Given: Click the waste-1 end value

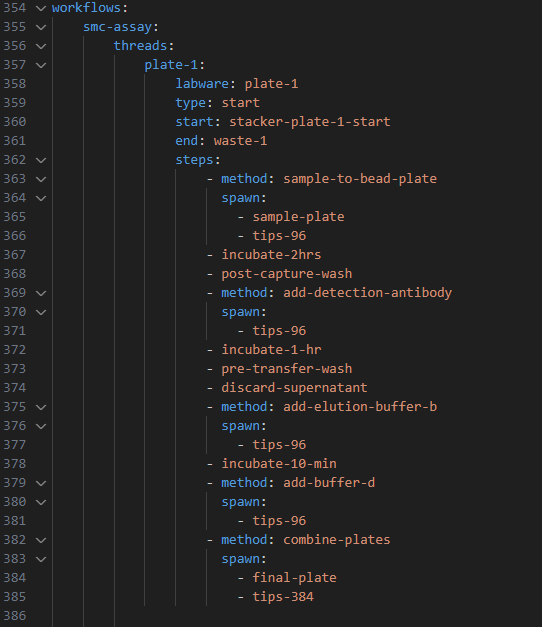Looking at the screenshot, I should point(240,141).
